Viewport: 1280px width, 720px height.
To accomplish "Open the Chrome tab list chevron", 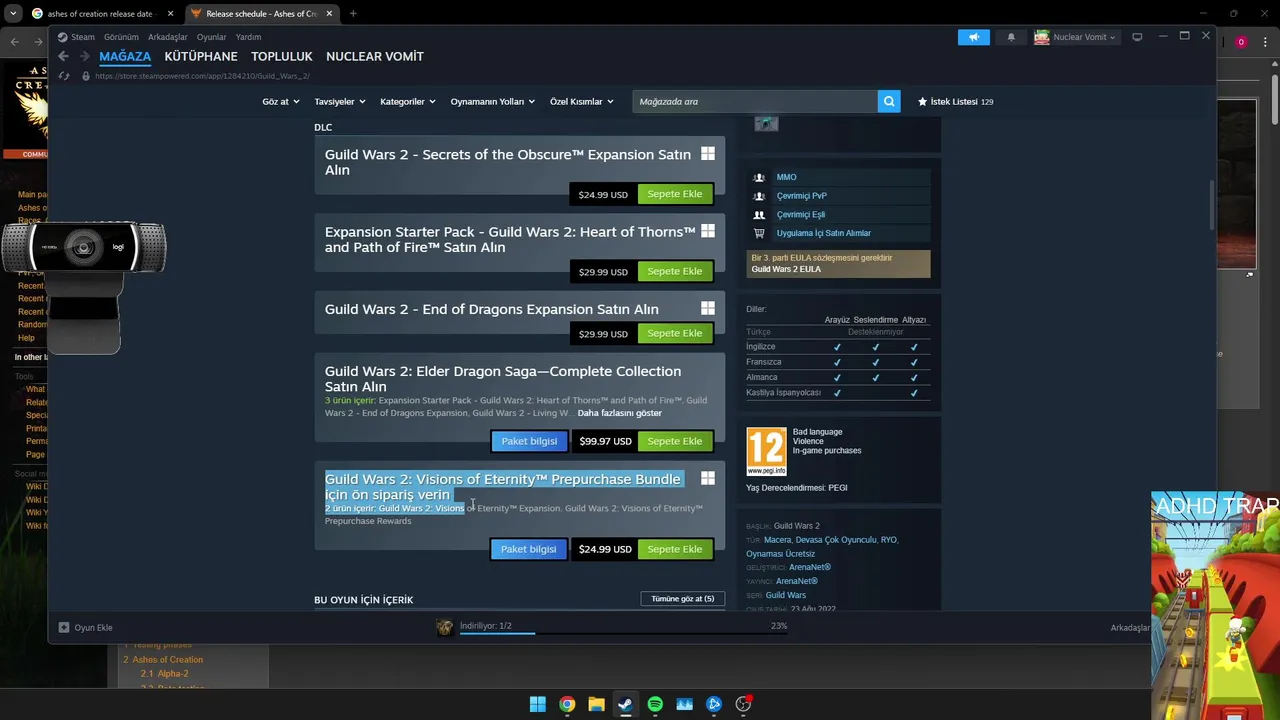I will coord(13,13).
